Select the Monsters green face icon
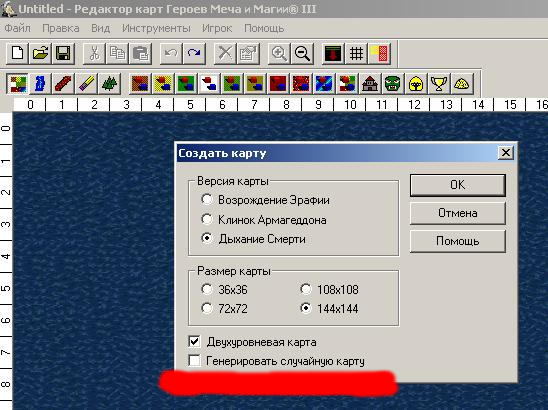 point(393,84)
